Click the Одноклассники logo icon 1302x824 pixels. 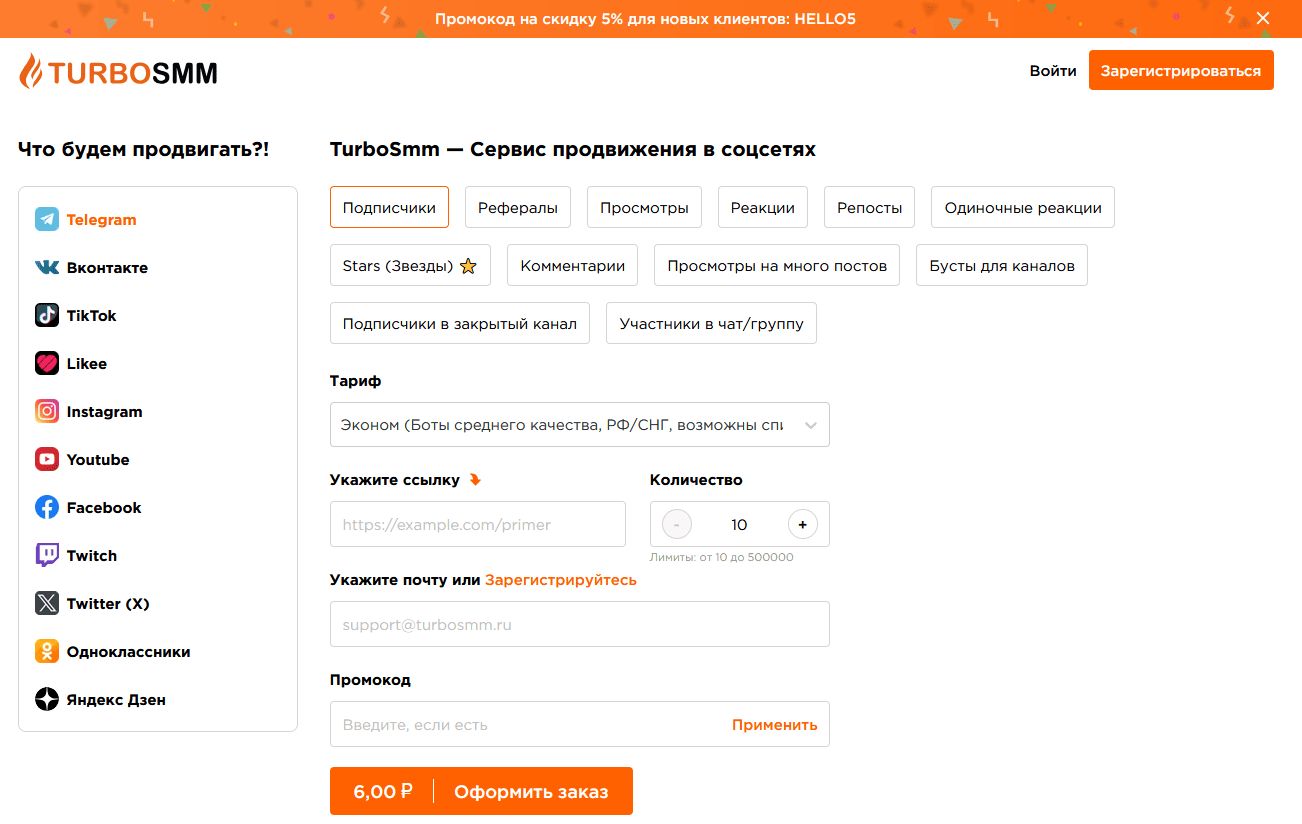(x=47, y=652)
